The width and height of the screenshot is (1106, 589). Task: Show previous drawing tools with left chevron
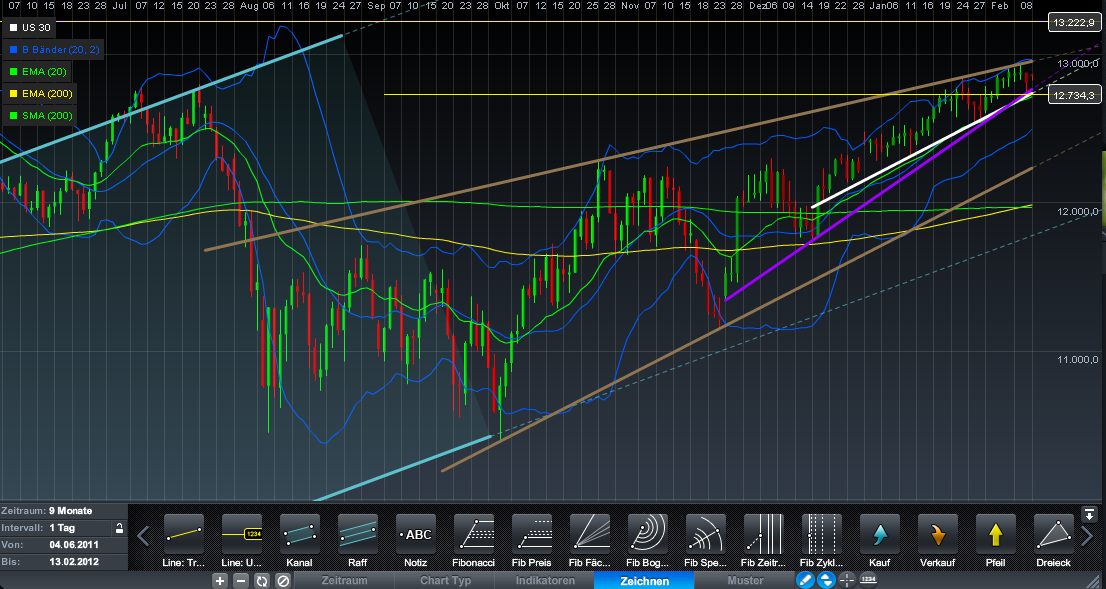pyautogui.click(x=143, y=536)
